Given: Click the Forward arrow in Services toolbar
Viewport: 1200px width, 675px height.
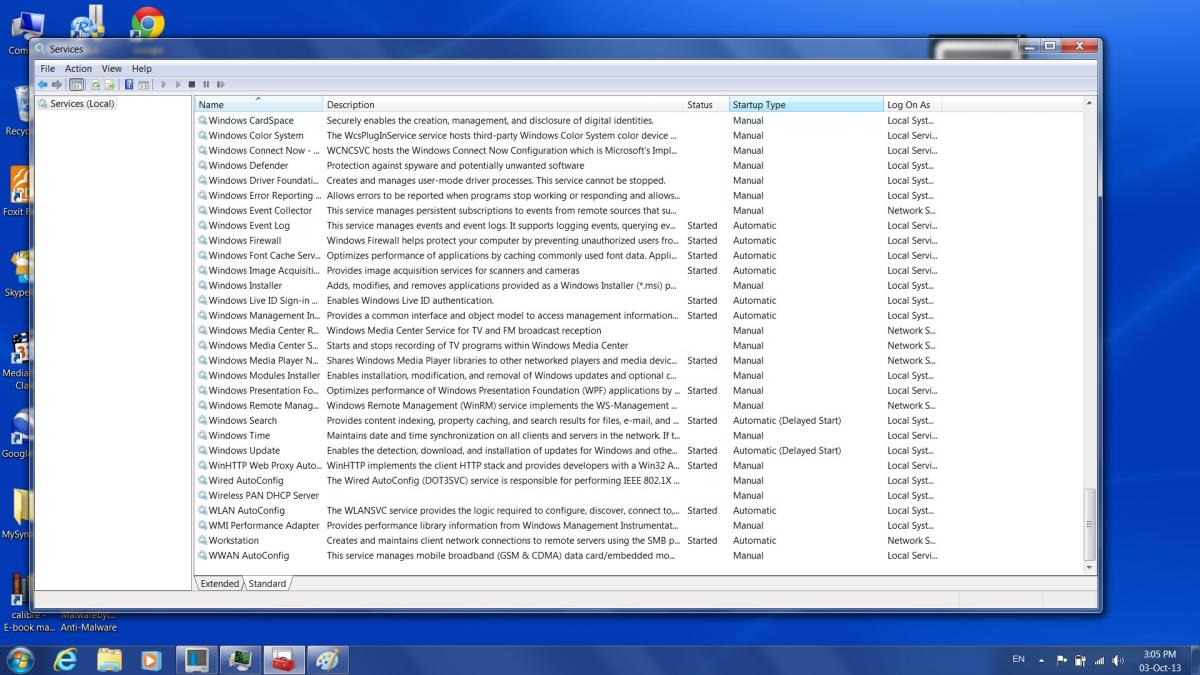Looking at the screenshot, I should click(57, 84).
